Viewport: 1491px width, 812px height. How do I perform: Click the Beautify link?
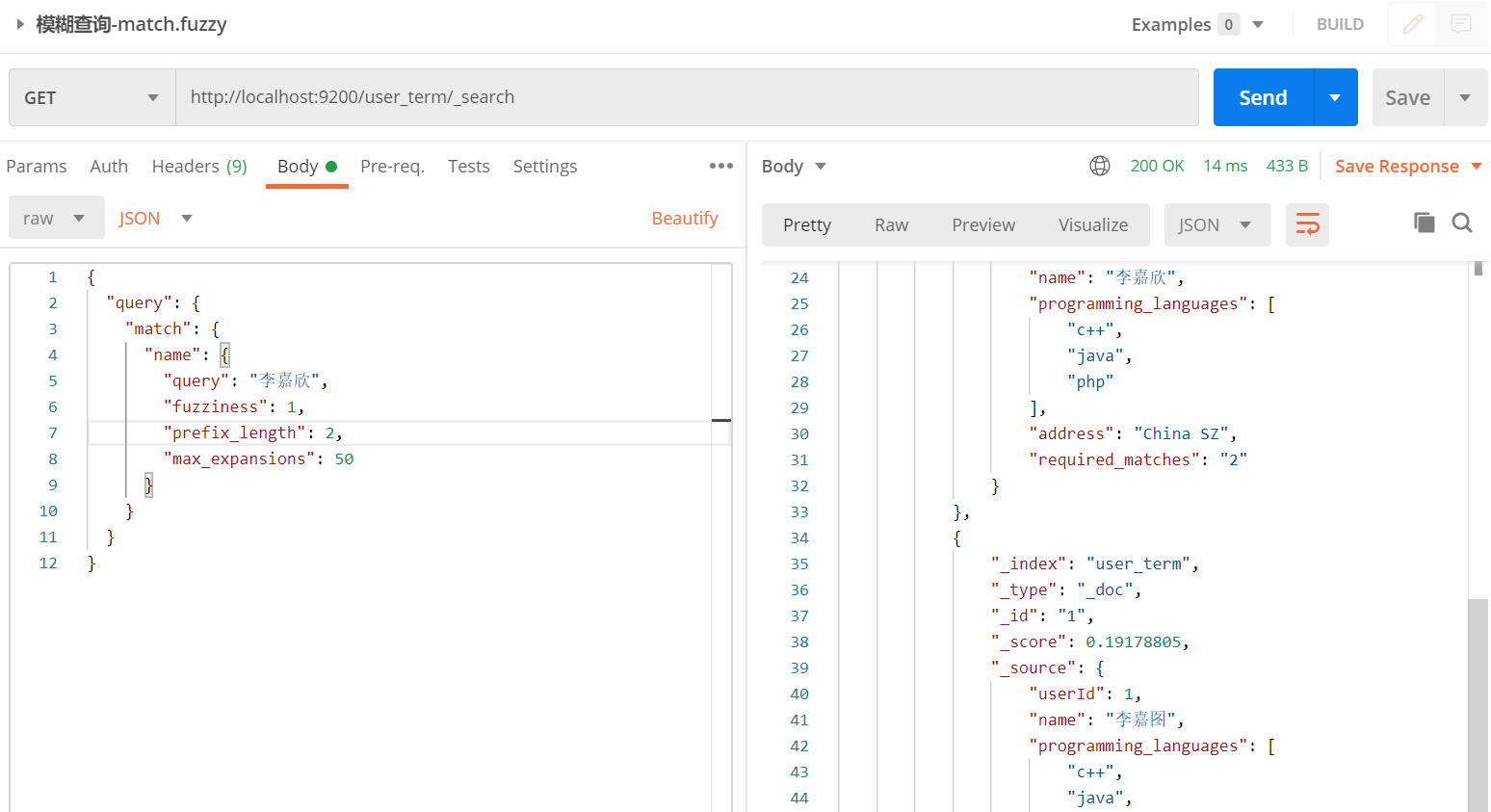(685, 218)
